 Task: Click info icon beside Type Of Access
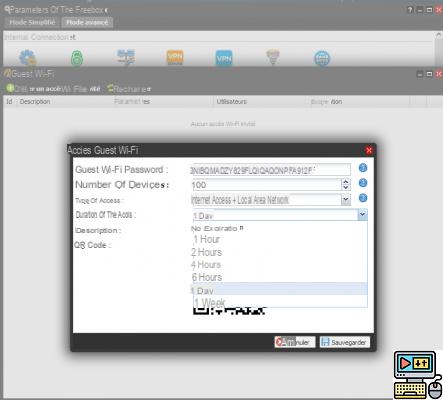pyautogui.click(x=363, y=198)
